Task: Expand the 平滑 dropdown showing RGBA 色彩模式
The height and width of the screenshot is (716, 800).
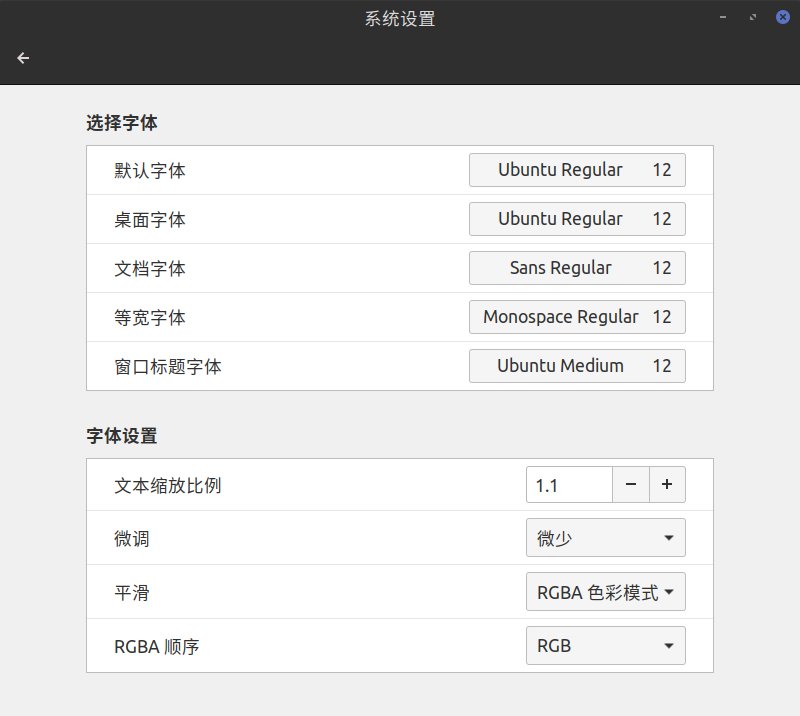Action: (x=605, y=592)
